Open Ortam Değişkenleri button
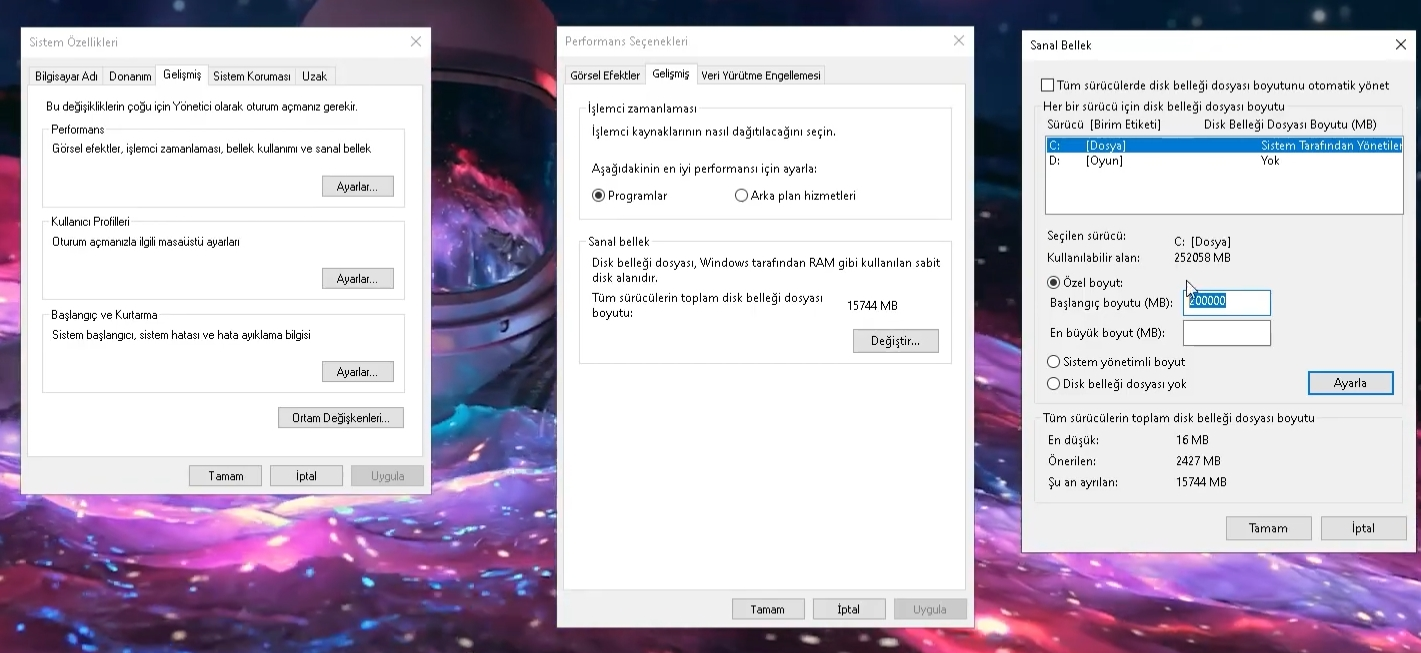This screenshot has width=1421, height=653. [341, 418]
